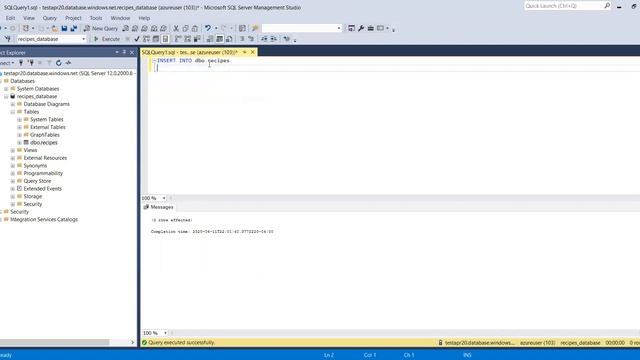Click the Paste icon in toolbar
Viewport: 640px width, 360px height.
click(195, 28)
